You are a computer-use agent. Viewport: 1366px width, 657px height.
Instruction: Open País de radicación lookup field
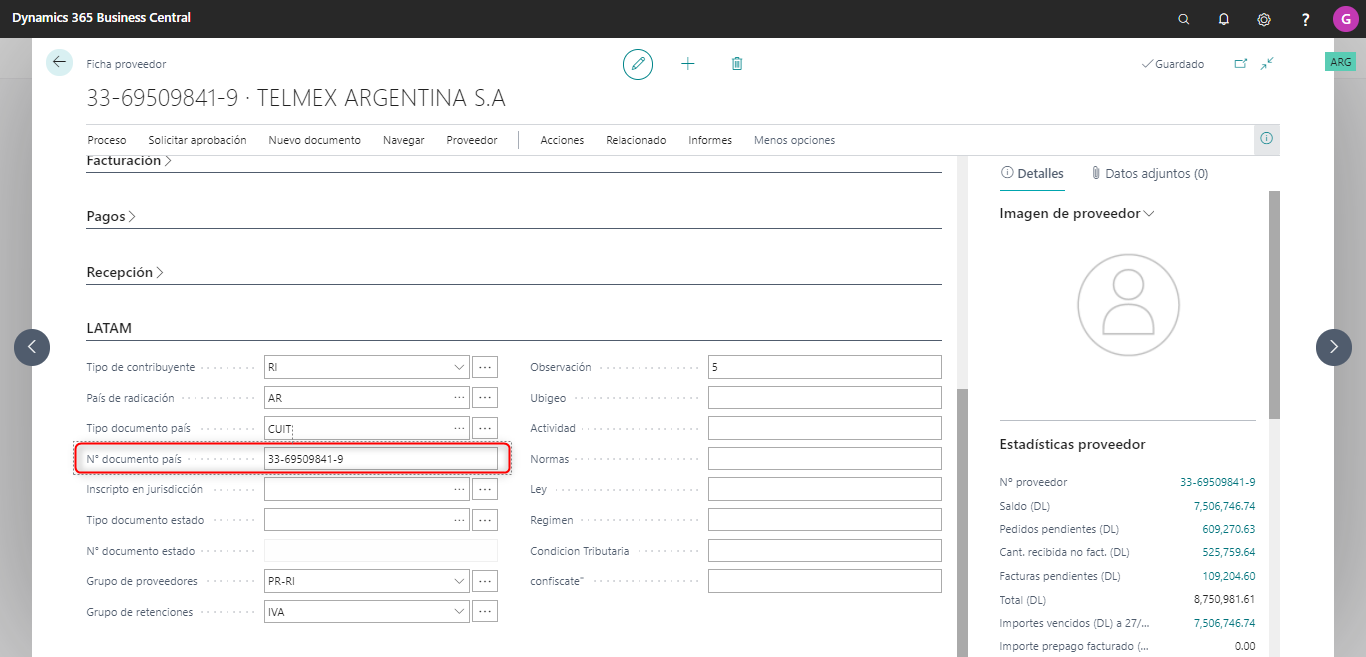[x=366, y=398]
